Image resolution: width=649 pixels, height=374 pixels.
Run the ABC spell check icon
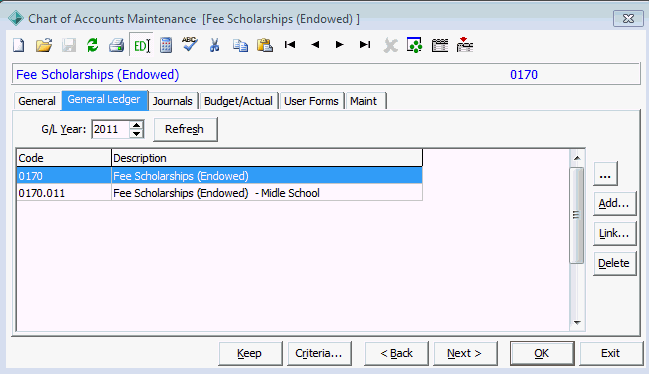click(190, 44)
